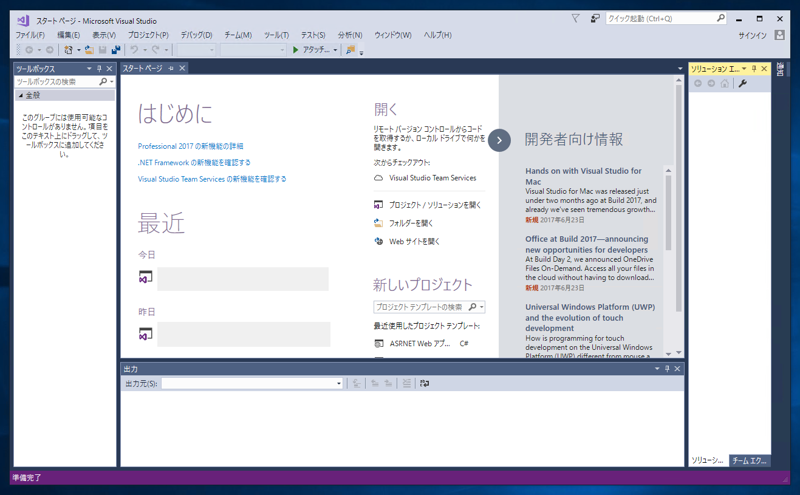Click the Navigate Backward toolbar icon
This screenshot has height=495, width=800.
point(29,50)
